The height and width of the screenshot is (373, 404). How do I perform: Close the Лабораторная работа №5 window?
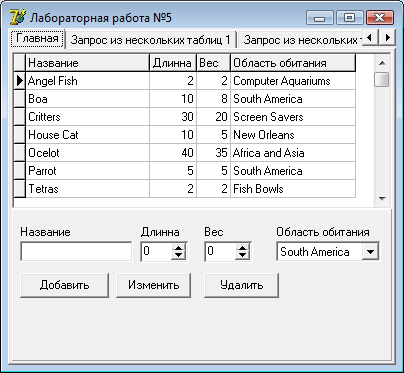click(379, 17)
